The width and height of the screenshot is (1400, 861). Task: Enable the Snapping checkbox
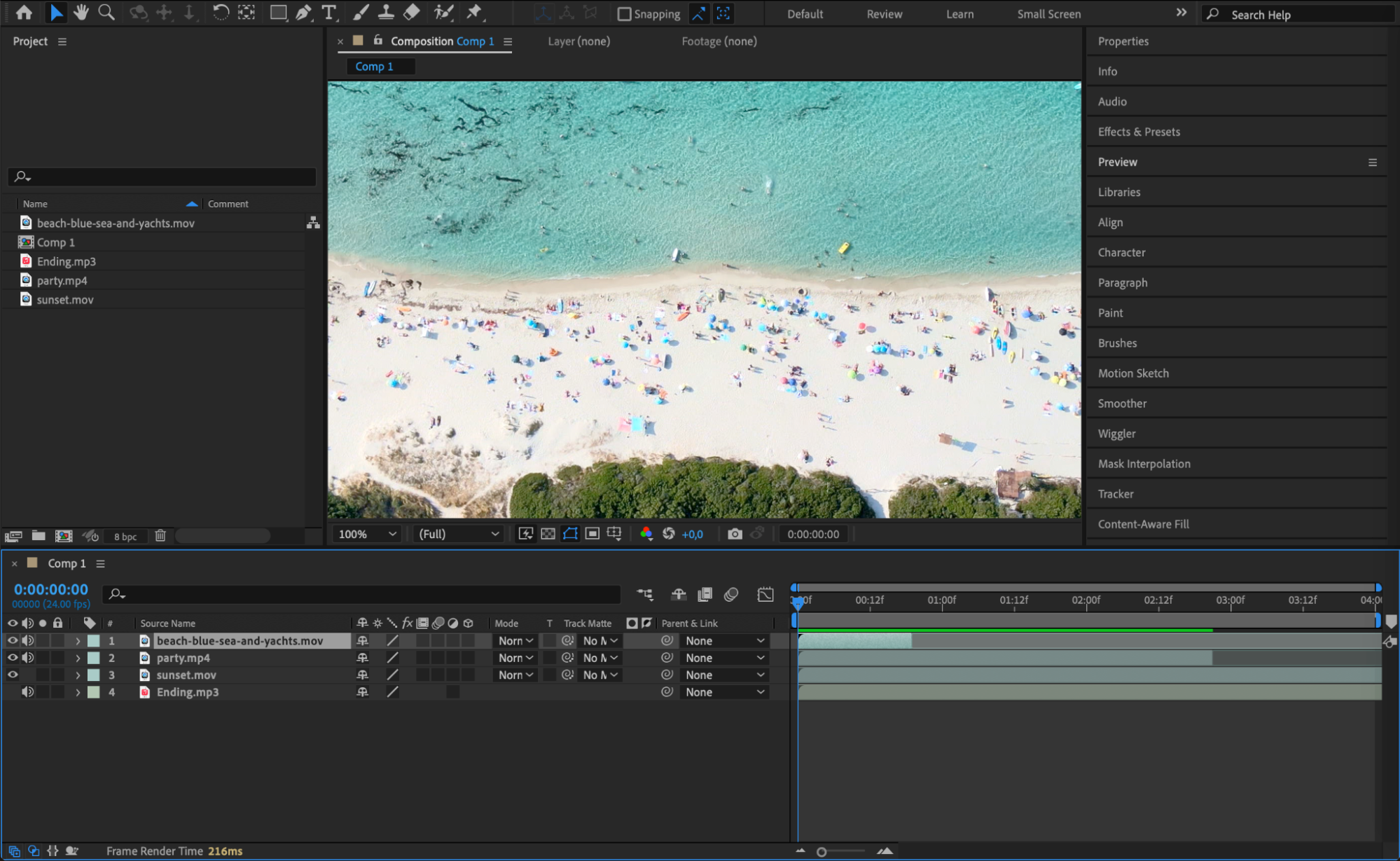tap(624, 14)
